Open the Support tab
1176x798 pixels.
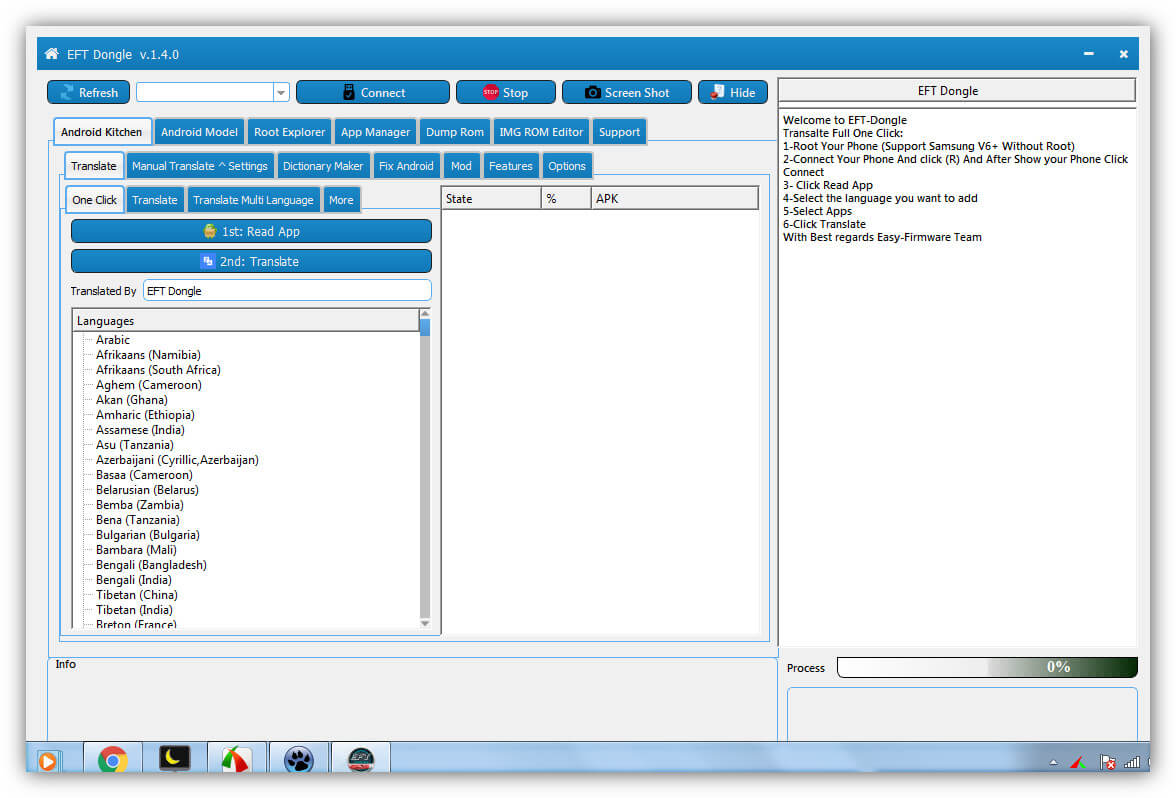click(620, 132)
